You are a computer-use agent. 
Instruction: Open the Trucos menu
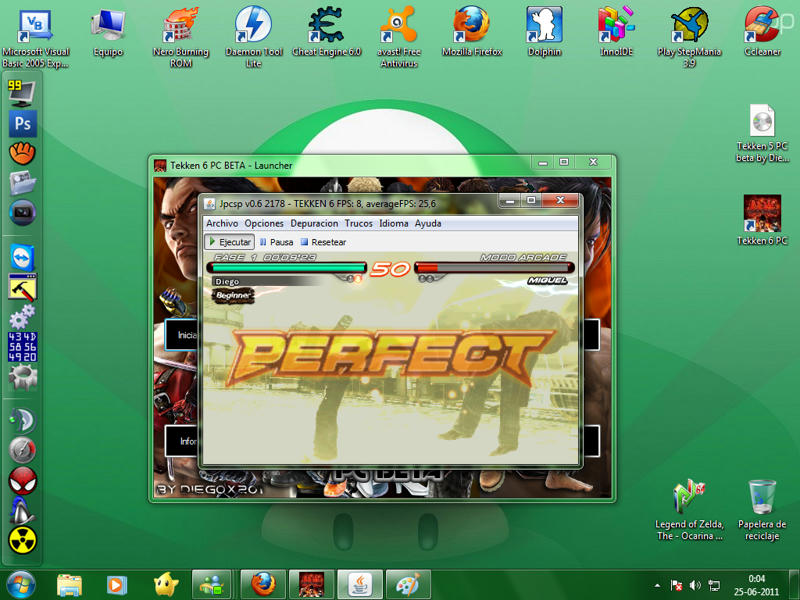[359, 223]
